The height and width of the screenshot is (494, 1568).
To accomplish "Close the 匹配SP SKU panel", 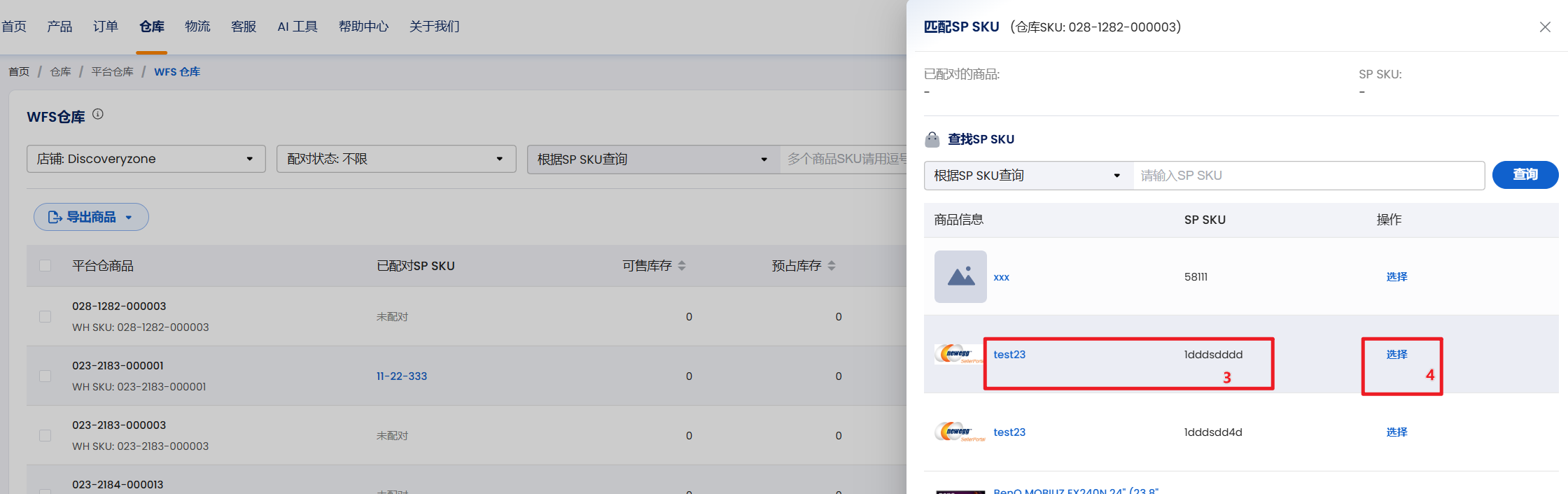I will coord(1545,27).
